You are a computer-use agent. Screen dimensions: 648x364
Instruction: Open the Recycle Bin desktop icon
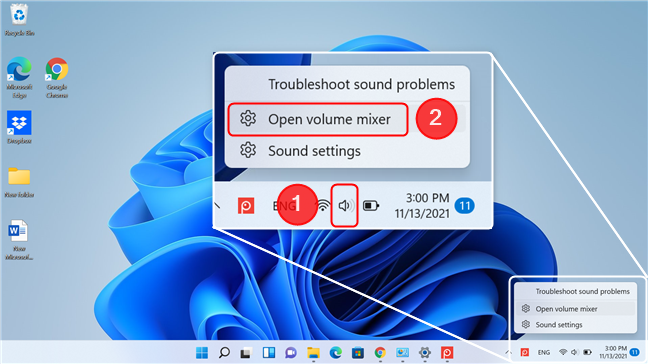point(19,20)
